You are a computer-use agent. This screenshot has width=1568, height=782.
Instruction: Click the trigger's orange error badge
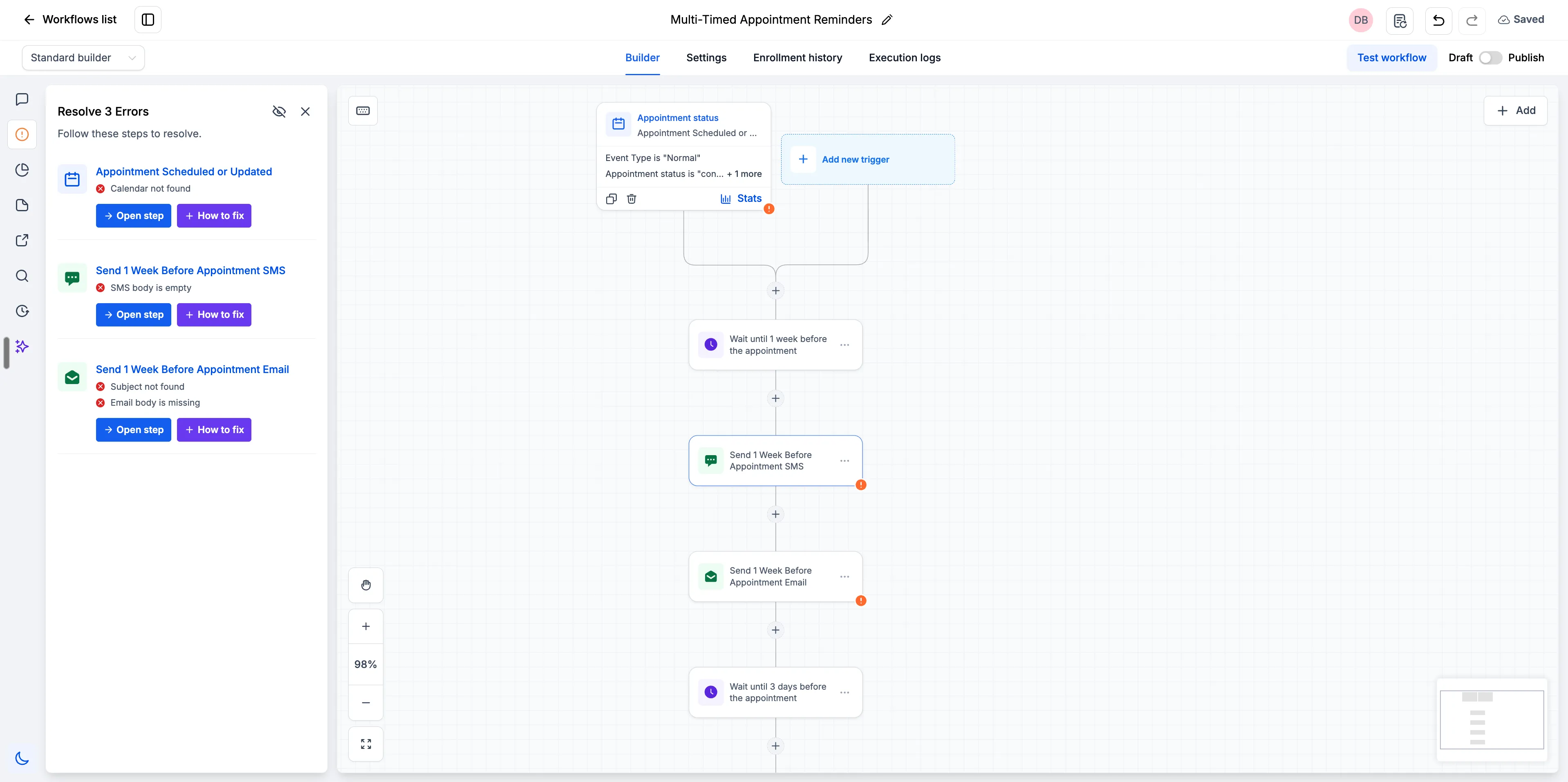769,209
